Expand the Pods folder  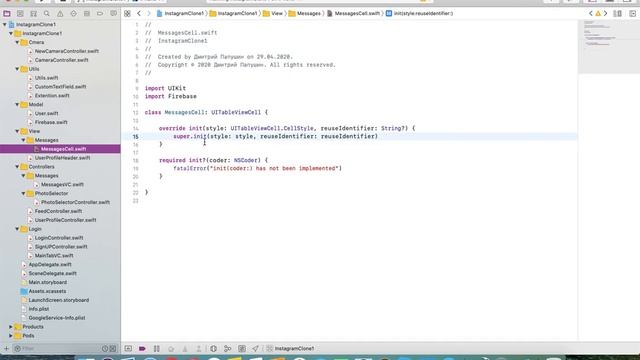point(11,336)
